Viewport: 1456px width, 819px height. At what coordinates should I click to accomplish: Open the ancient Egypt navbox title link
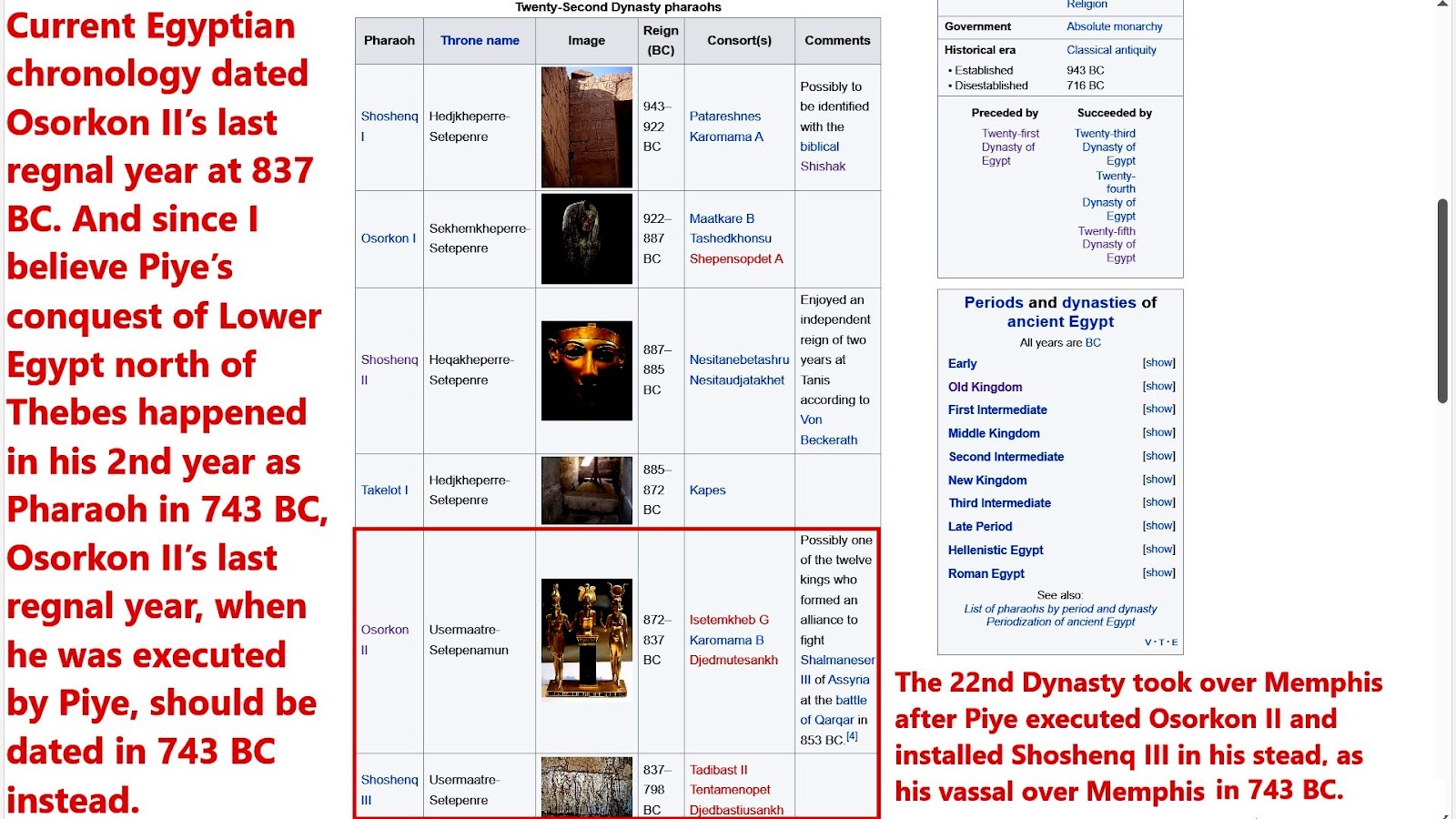pos(1060,321)
